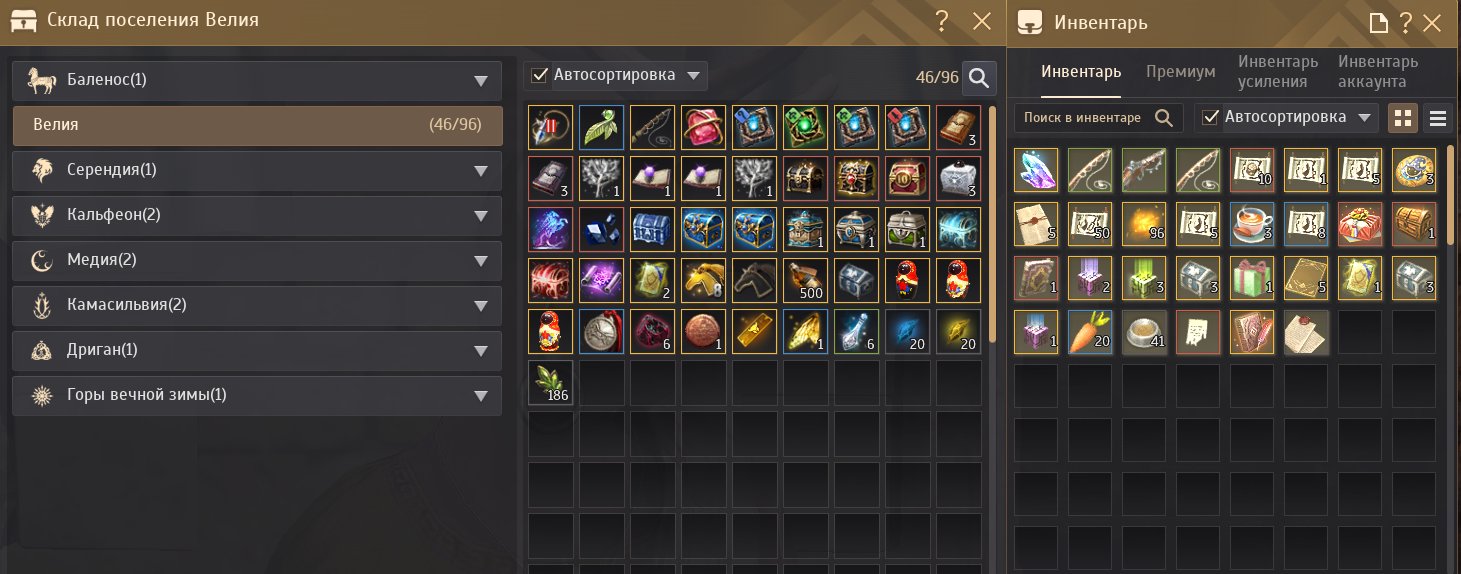The image size is (1461, 574).
Task: Open the warehouse help question mark
Action: [942, 21]
